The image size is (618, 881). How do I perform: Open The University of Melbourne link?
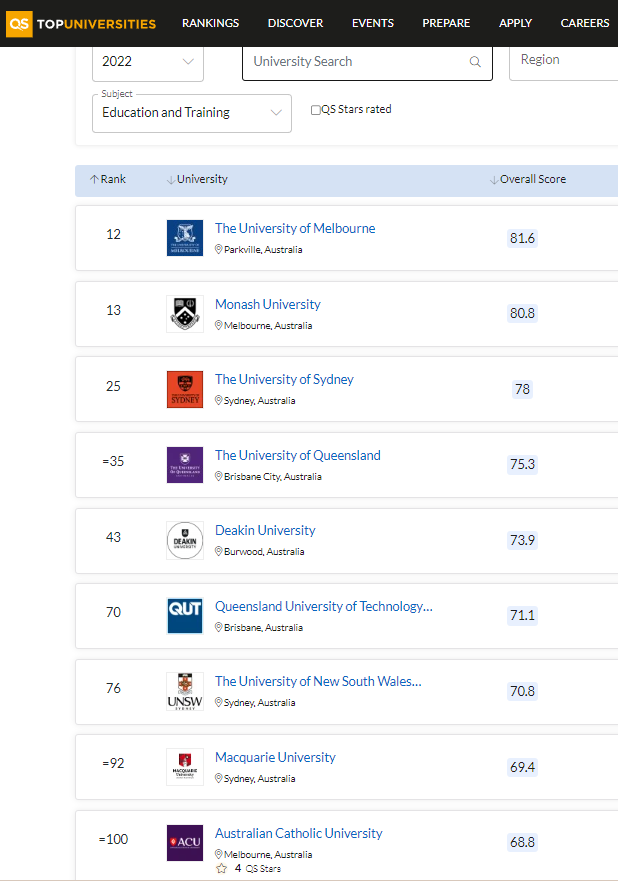coord(295,228)
